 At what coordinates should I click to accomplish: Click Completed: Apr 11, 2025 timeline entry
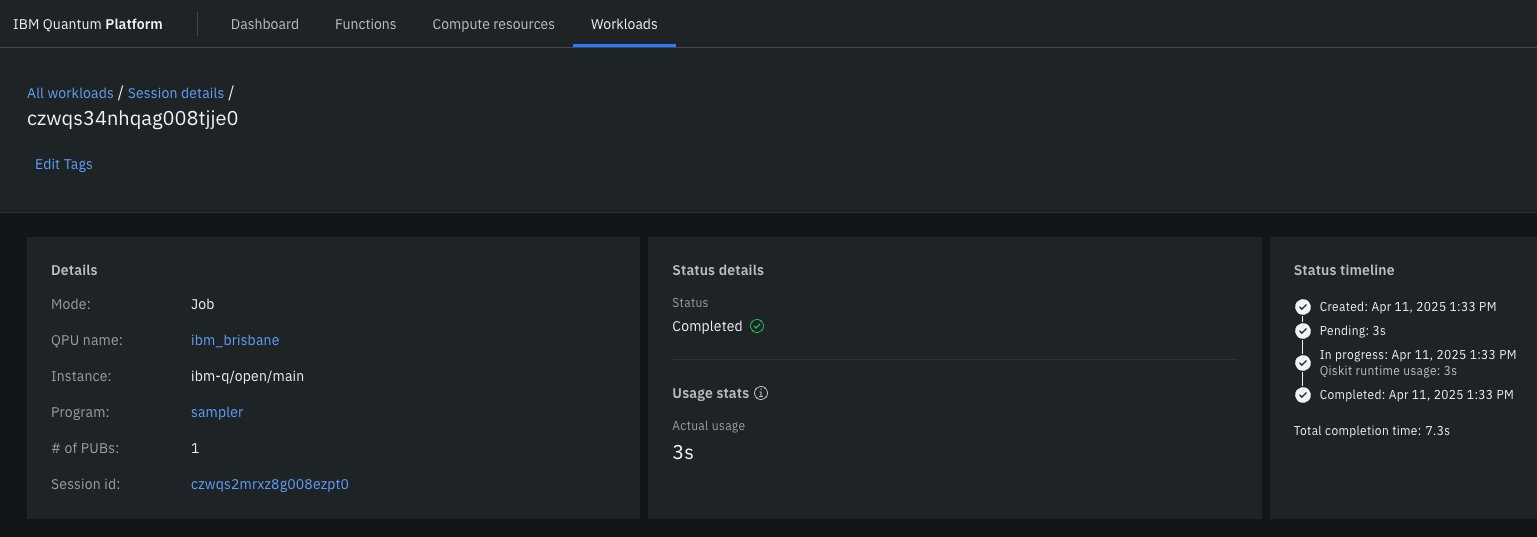tap(1416, 395)
